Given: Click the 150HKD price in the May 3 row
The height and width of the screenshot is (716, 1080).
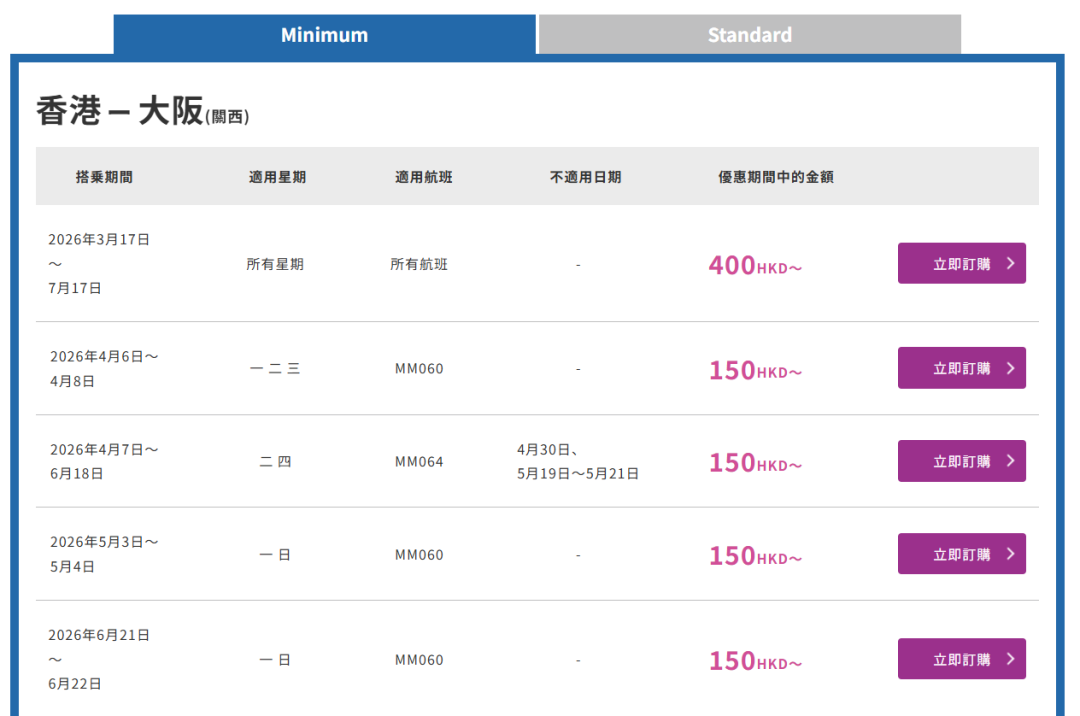Looking at the screenshot, I should 756,556.
